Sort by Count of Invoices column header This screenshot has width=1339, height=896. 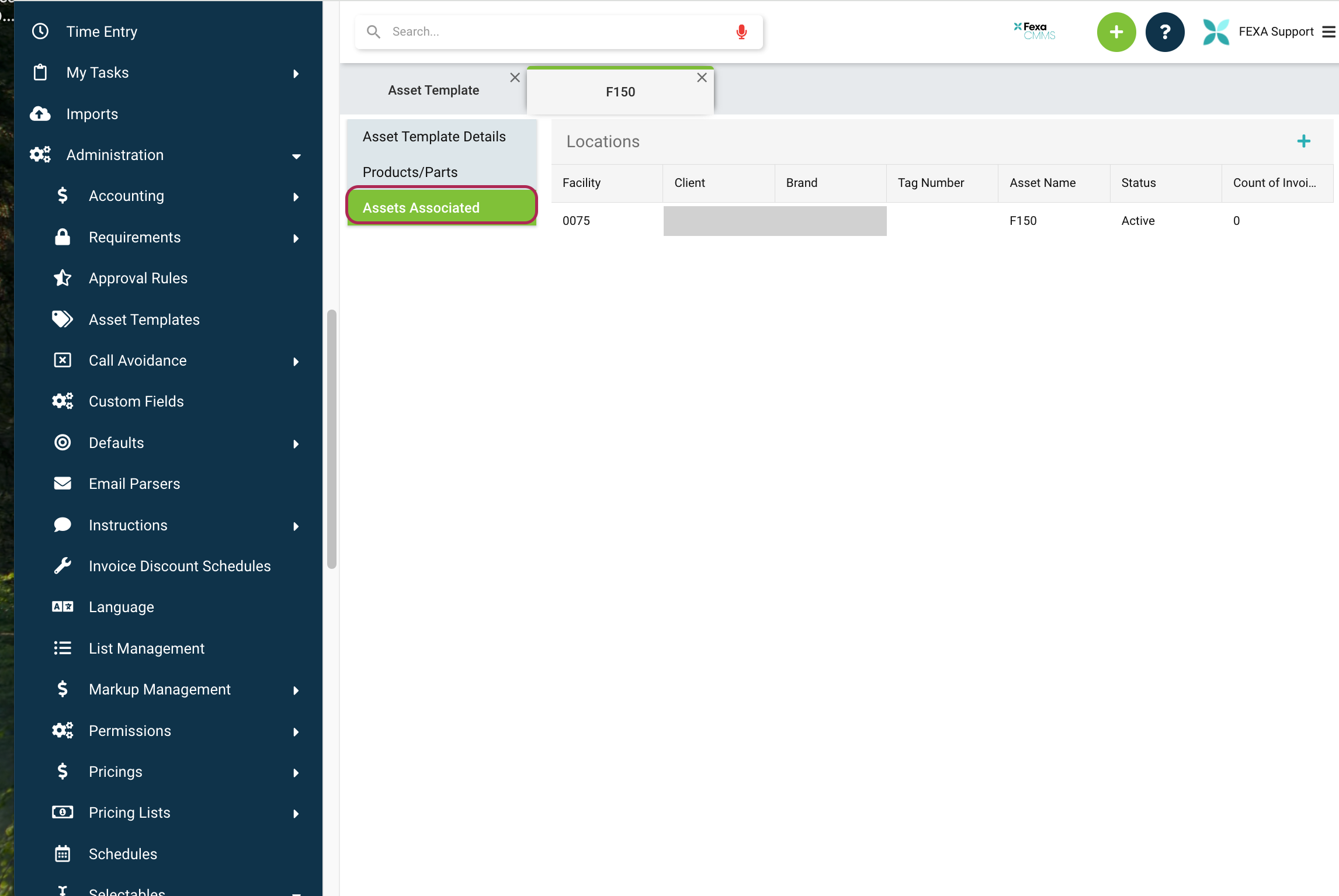1278,183
